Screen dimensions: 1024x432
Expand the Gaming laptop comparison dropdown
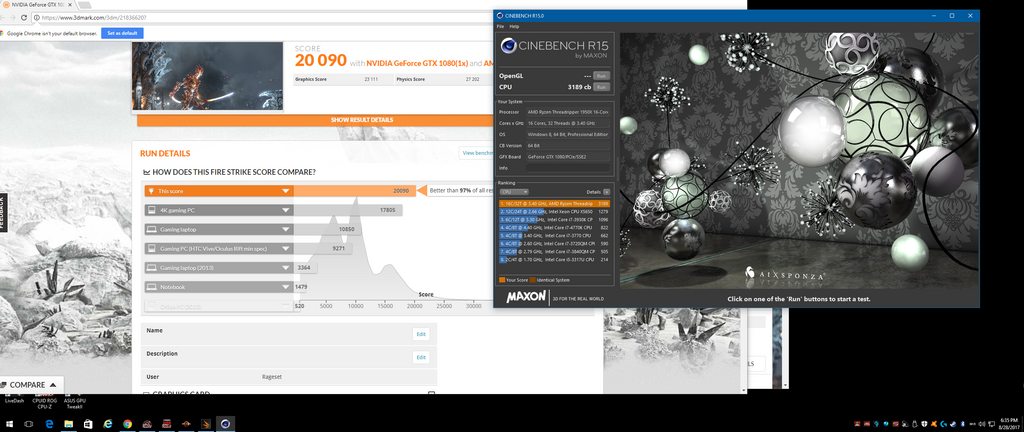click(285, 230)
